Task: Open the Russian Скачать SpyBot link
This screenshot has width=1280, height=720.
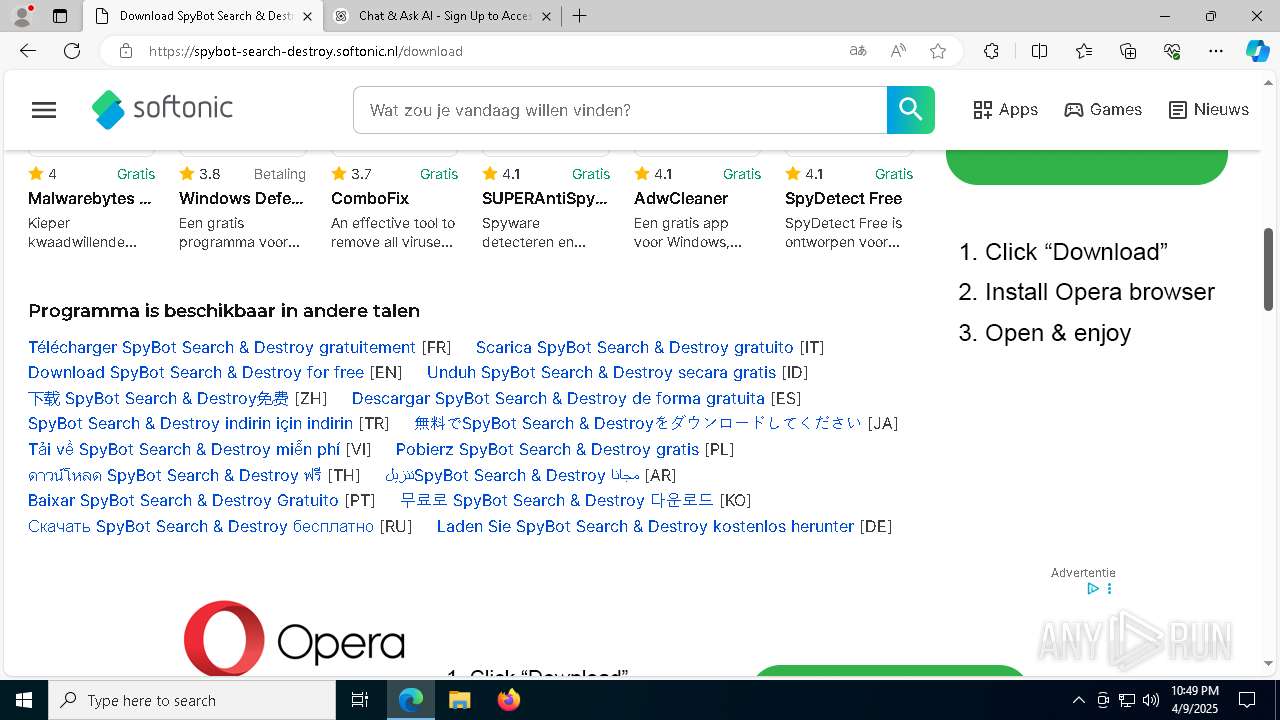Action: pyautogui.click(x=201, y=526)
